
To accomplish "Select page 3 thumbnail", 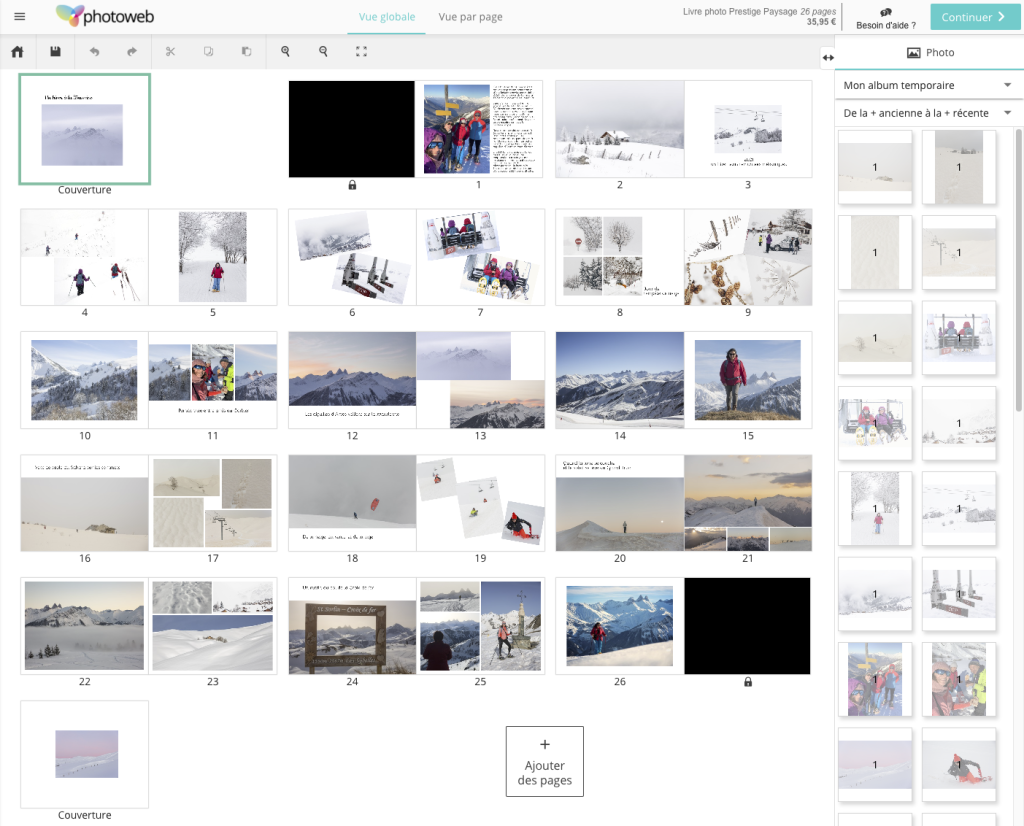I will [748, 129].
